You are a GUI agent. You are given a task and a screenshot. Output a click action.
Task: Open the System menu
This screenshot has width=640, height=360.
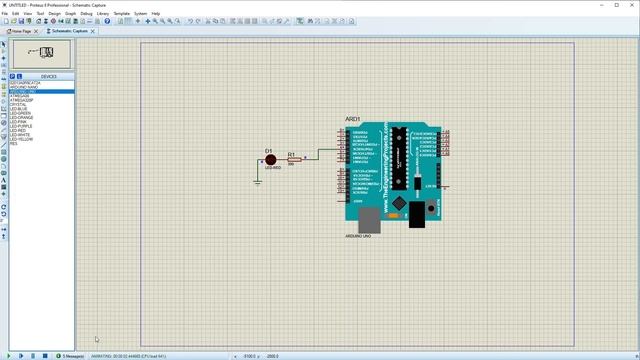pos(140,13)
